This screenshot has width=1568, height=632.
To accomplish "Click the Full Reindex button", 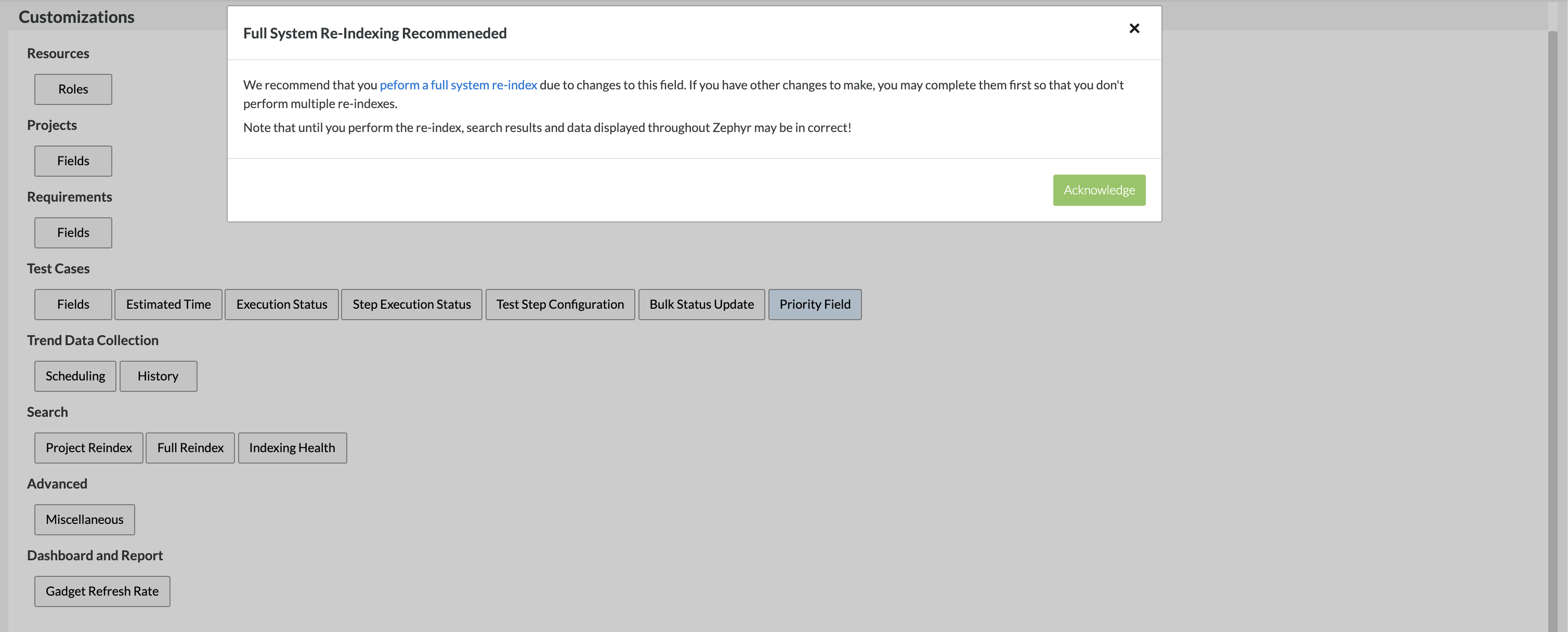I will tap(190, 449).
